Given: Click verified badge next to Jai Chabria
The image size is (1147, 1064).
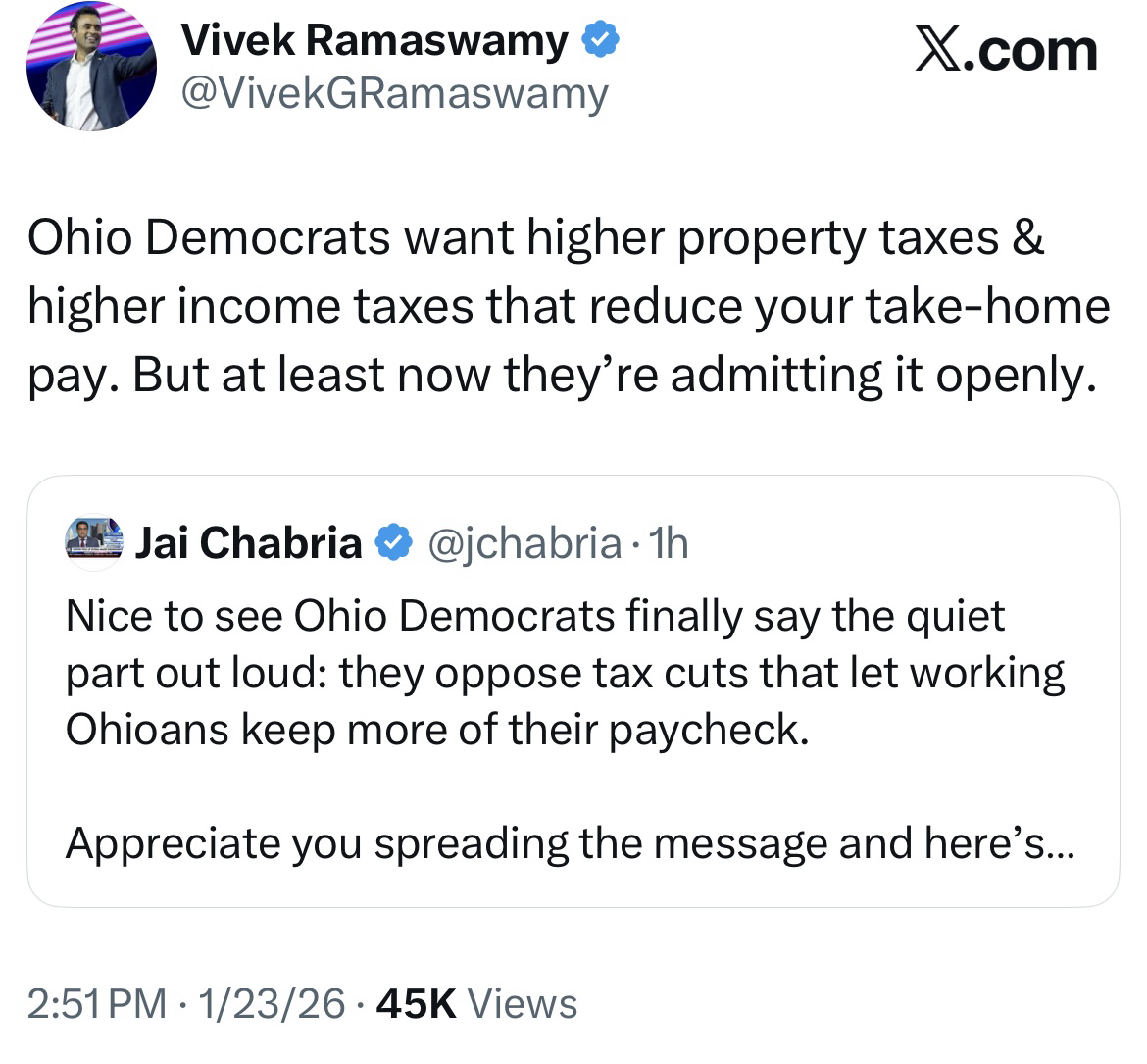Looking at the screenshot, I should [394, 541].
